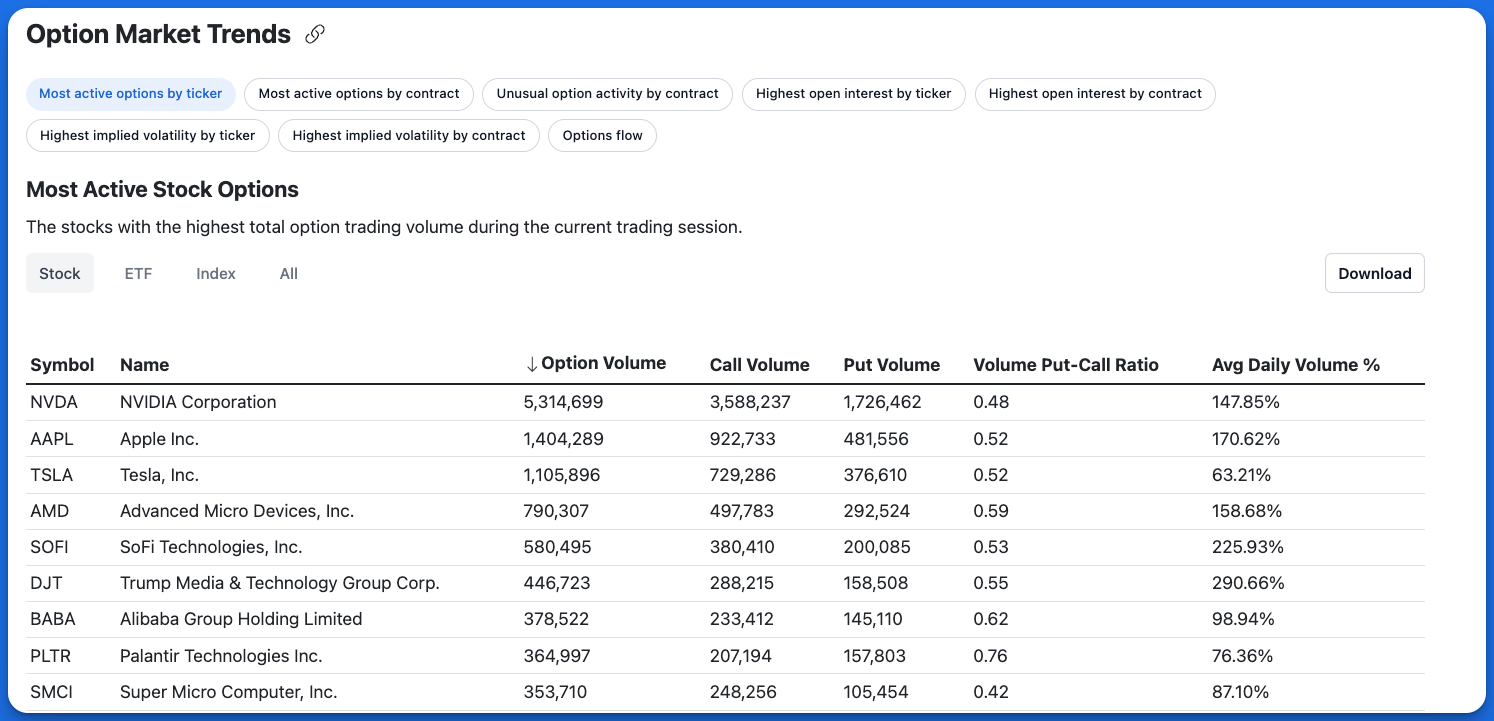The image size is (1494, 721).
Task: Sort by Volume Put-Call Ratio column
Action: coord(1066,365)
